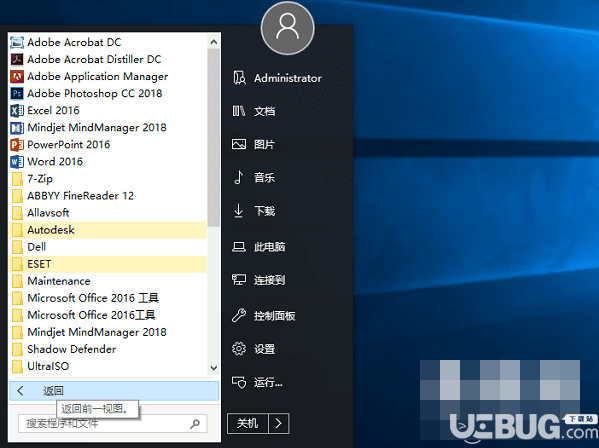Image resolution: width=599 pixels, height=448 pixels.
Task: Open Mindjet MindManager 2018 app icon
Action: coord(17,128)
